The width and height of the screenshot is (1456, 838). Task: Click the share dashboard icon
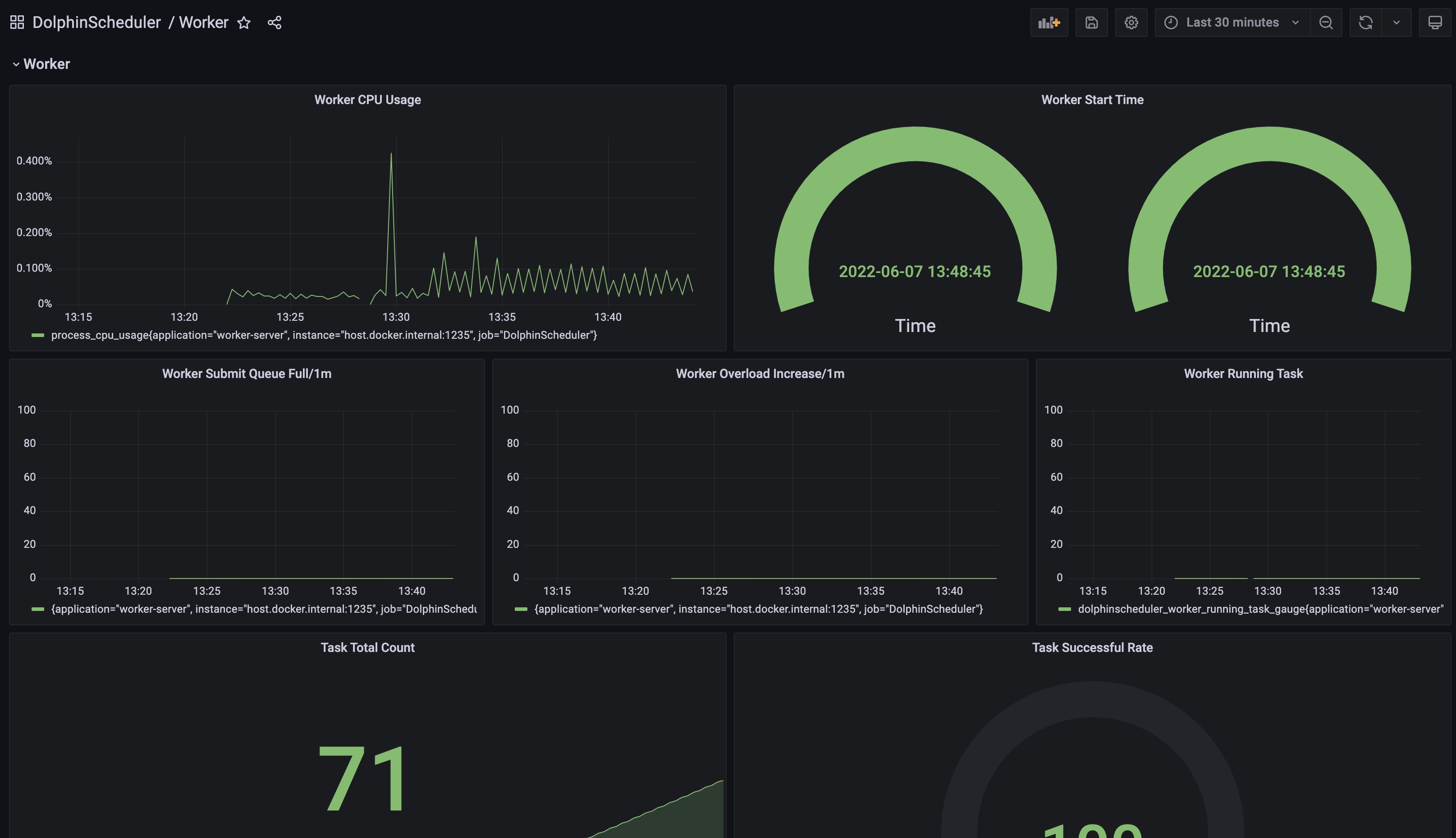click(x=275, y=23)
